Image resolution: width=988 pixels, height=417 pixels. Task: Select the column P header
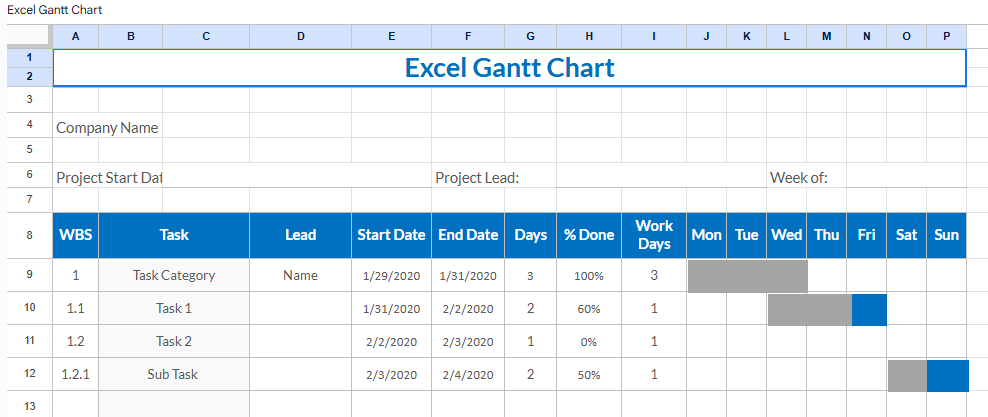click(946, 37)
